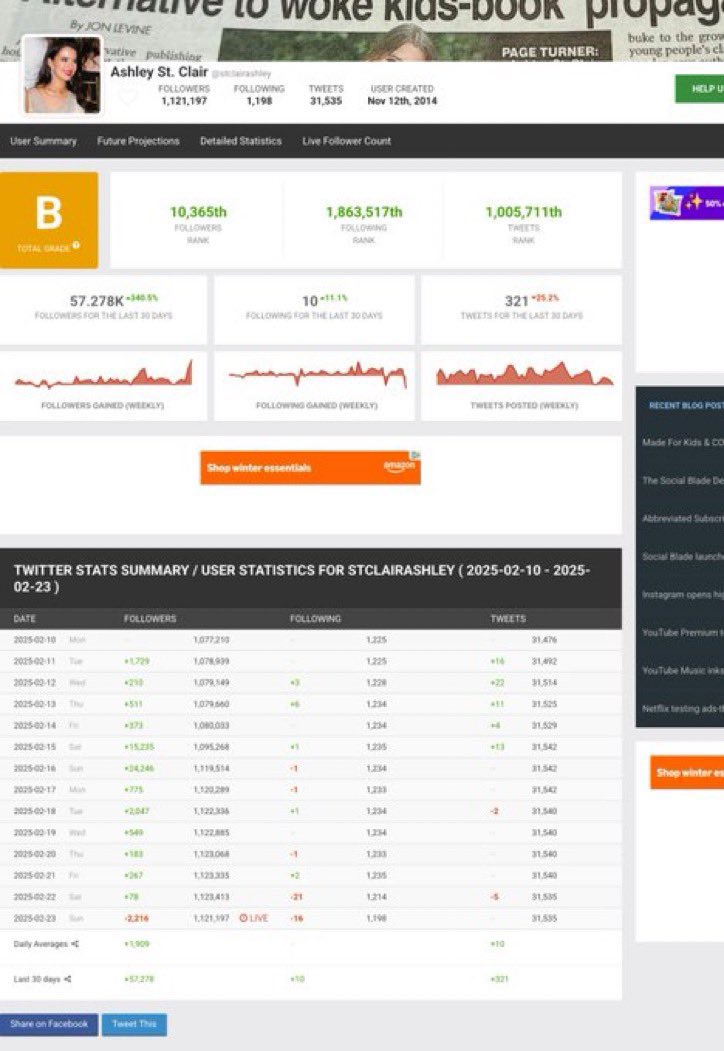Open 'The Social Blade De' blog post

point(682,481)
